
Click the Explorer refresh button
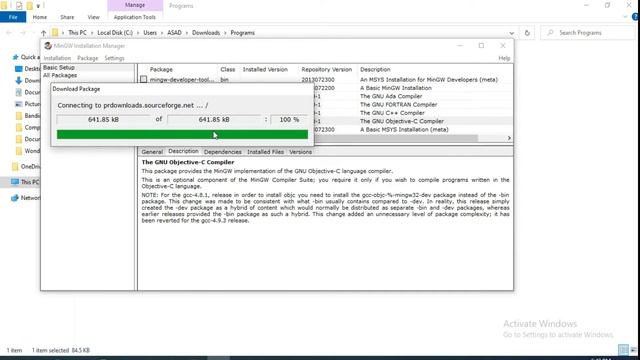527,33
